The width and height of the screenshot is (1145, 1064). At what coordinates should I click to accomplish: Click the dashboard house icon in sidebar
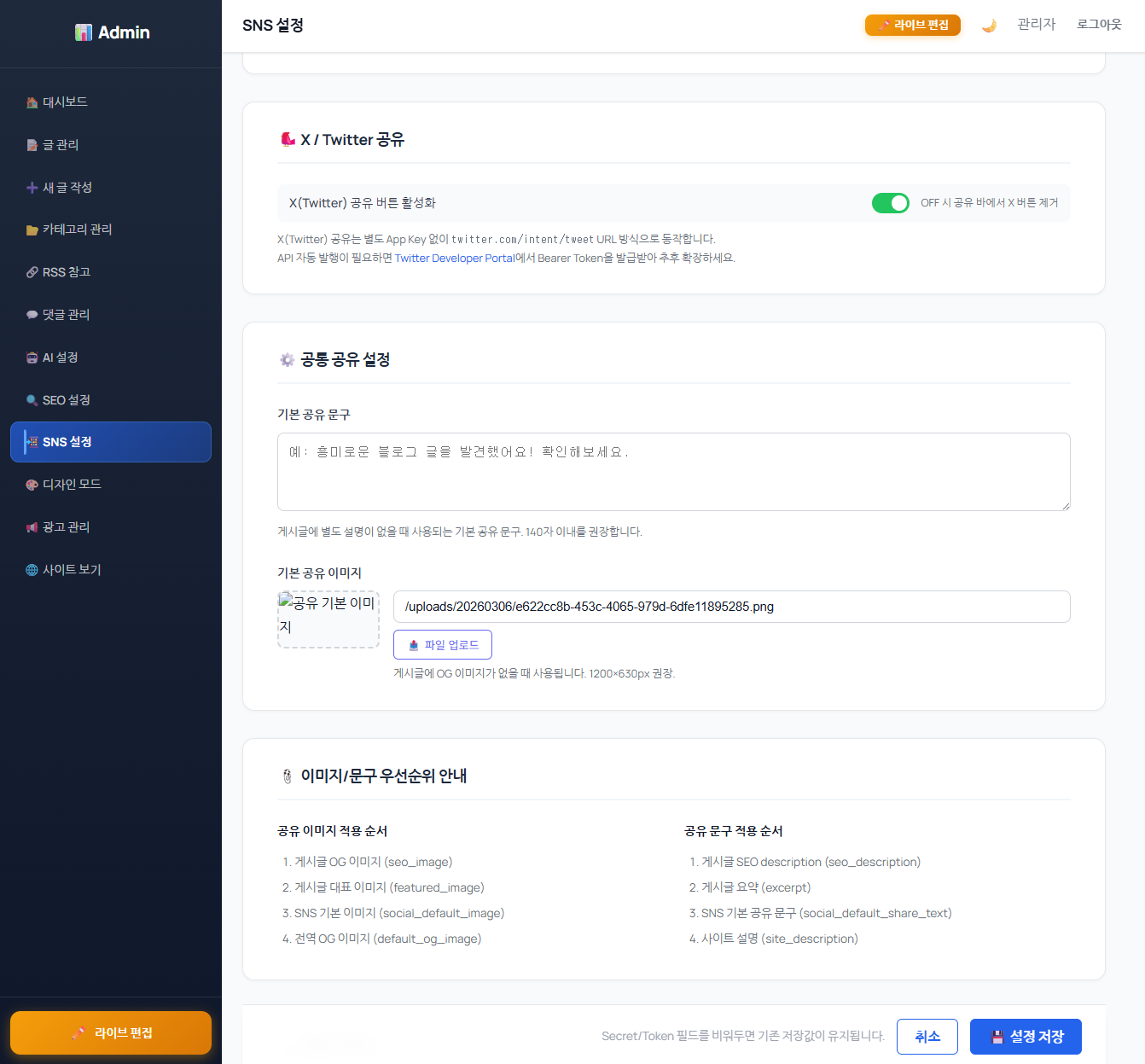32,102
